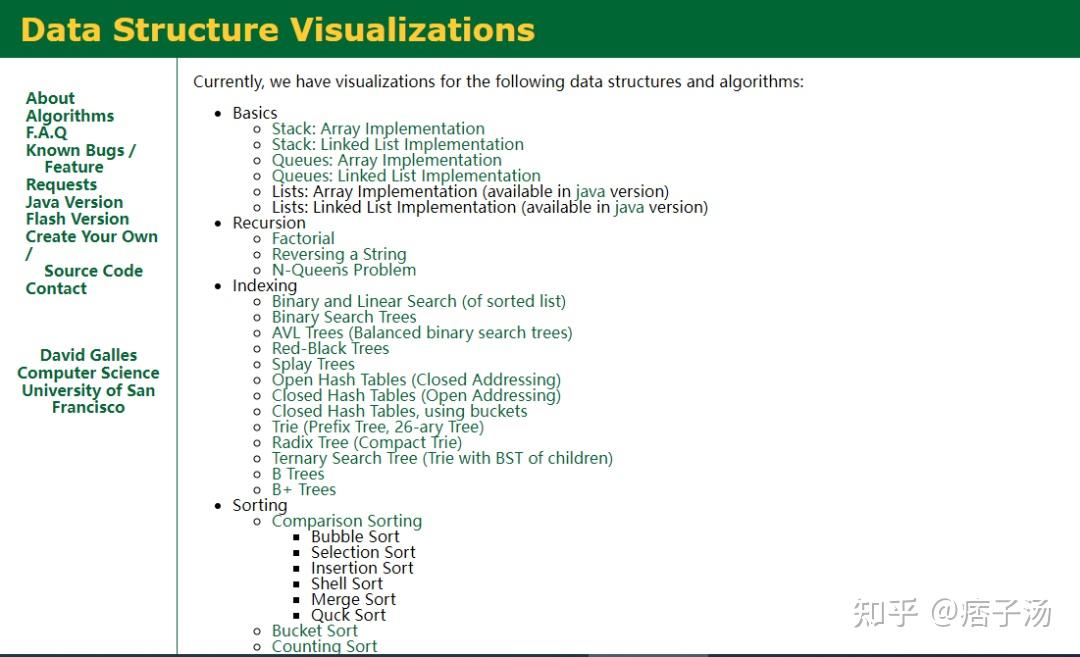Open Open Hash Tables (Closed Addressing)
Image resolution: width=1080 pixels, height=657 pixels.
coord(416,380)
